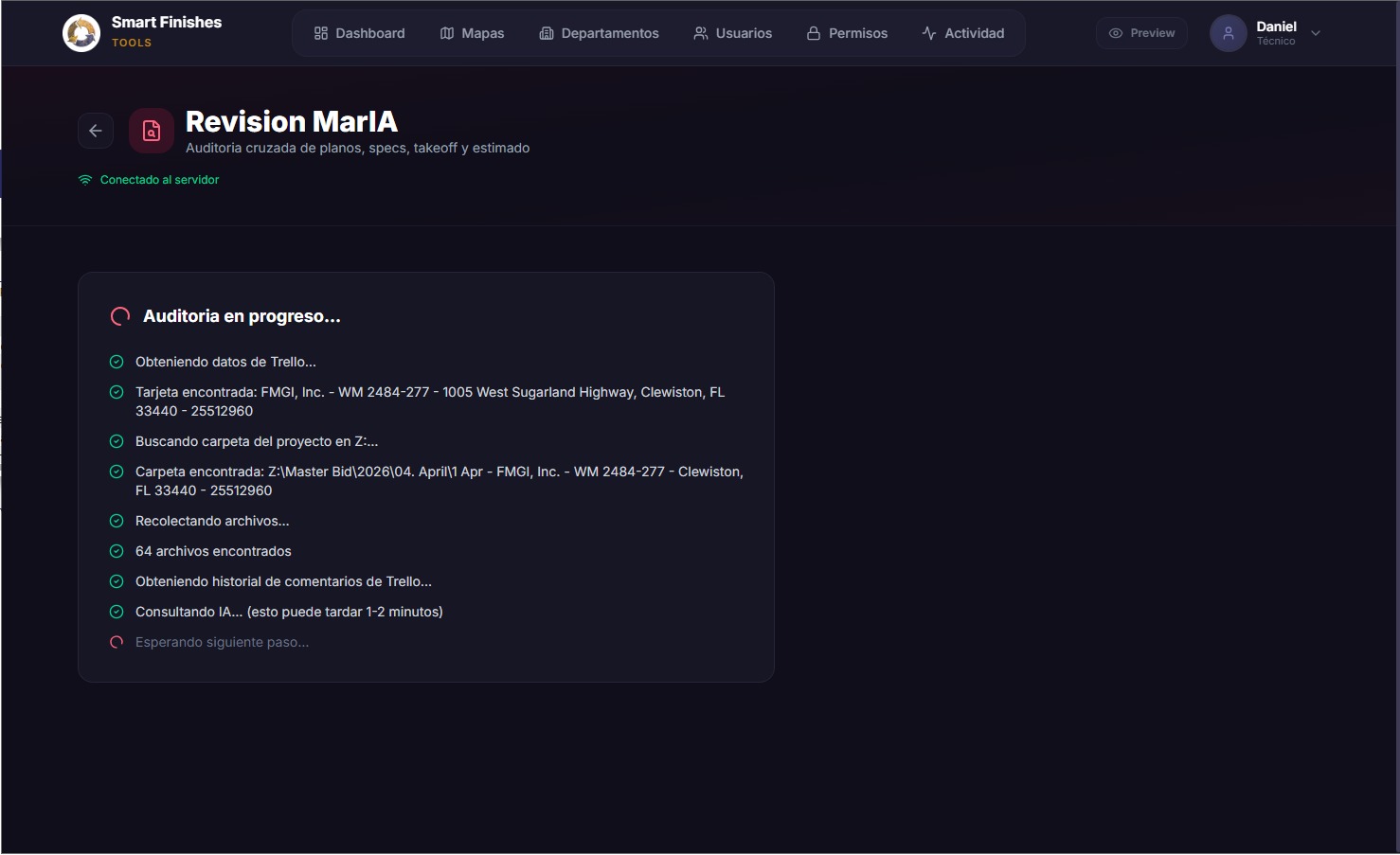Image resolution: width=1400 pixels, height=855 pixels.
Task: Click the Revision MarIA document icon
Action: (152, 131)
